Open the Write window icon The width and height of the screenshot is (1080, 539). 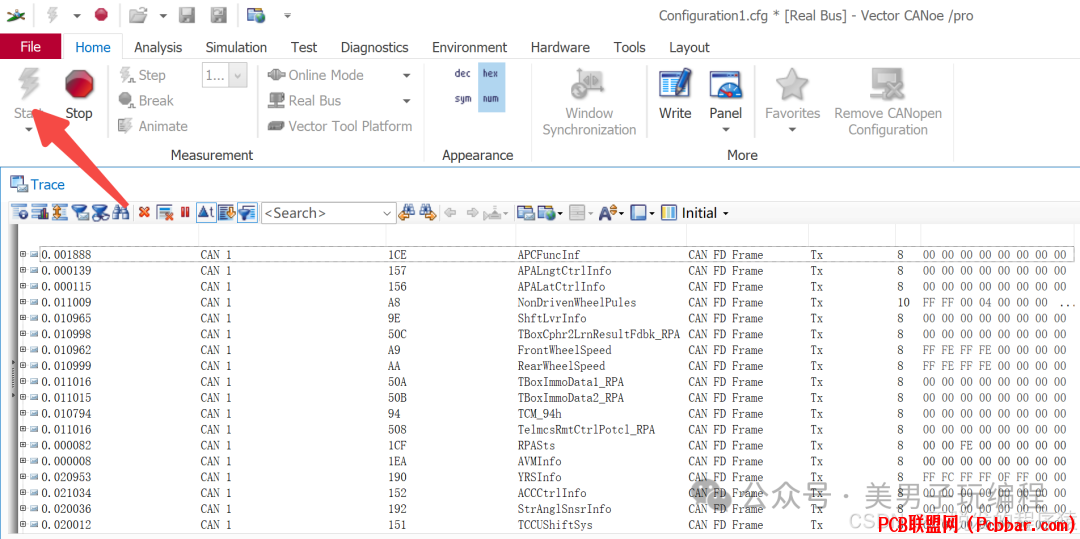coord(675,95)
